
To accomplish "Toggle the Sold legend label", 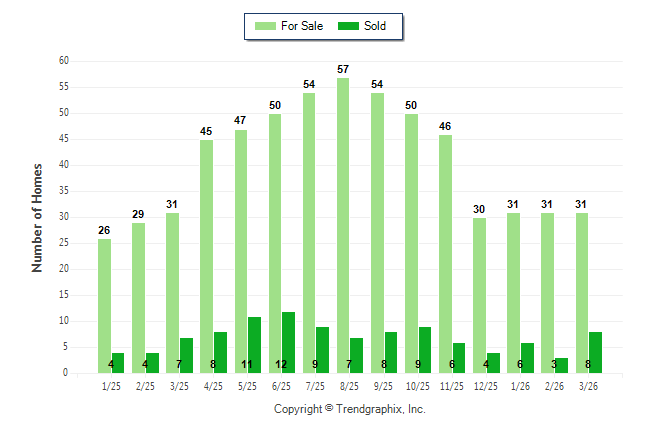I will click(x=376, y=26).
